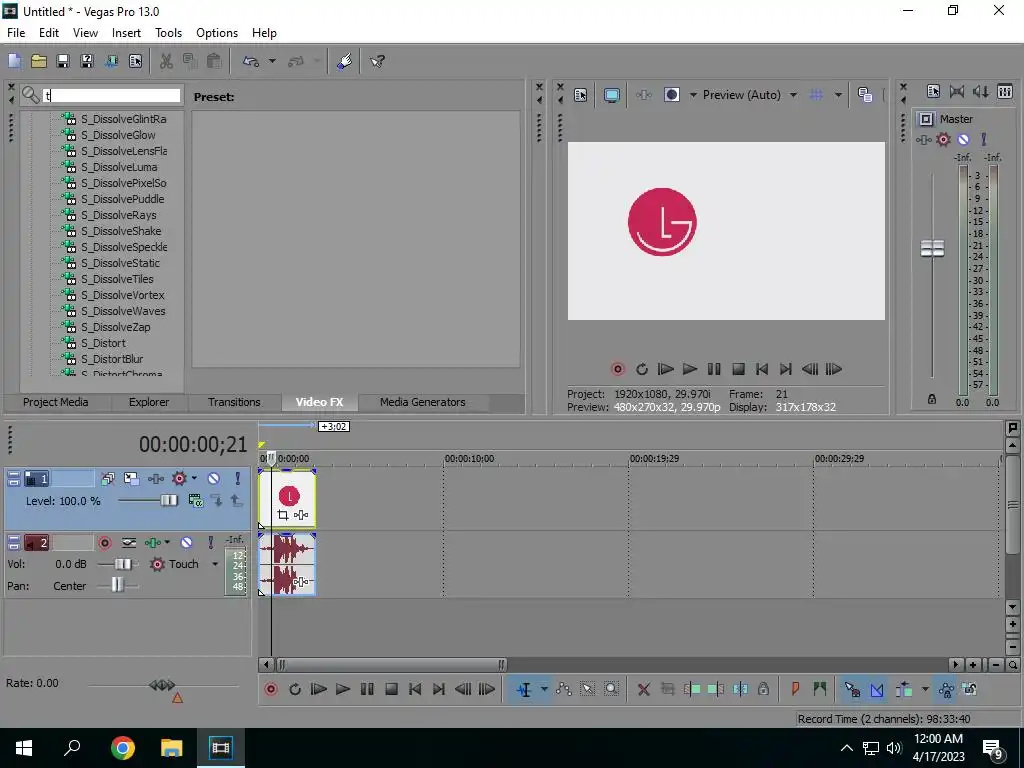Image resolution: width=1024 pixels, height=768 pixels.
Task: Open Chrome from the Windows taskbar
Action: pyautogui.click(x=123, y=748)
